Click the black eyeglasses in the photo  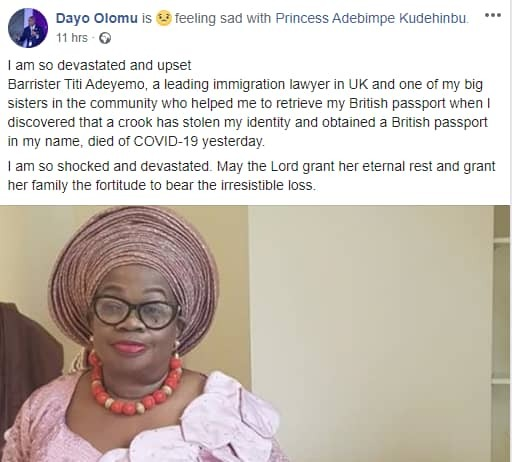click(x=135, y=313)
